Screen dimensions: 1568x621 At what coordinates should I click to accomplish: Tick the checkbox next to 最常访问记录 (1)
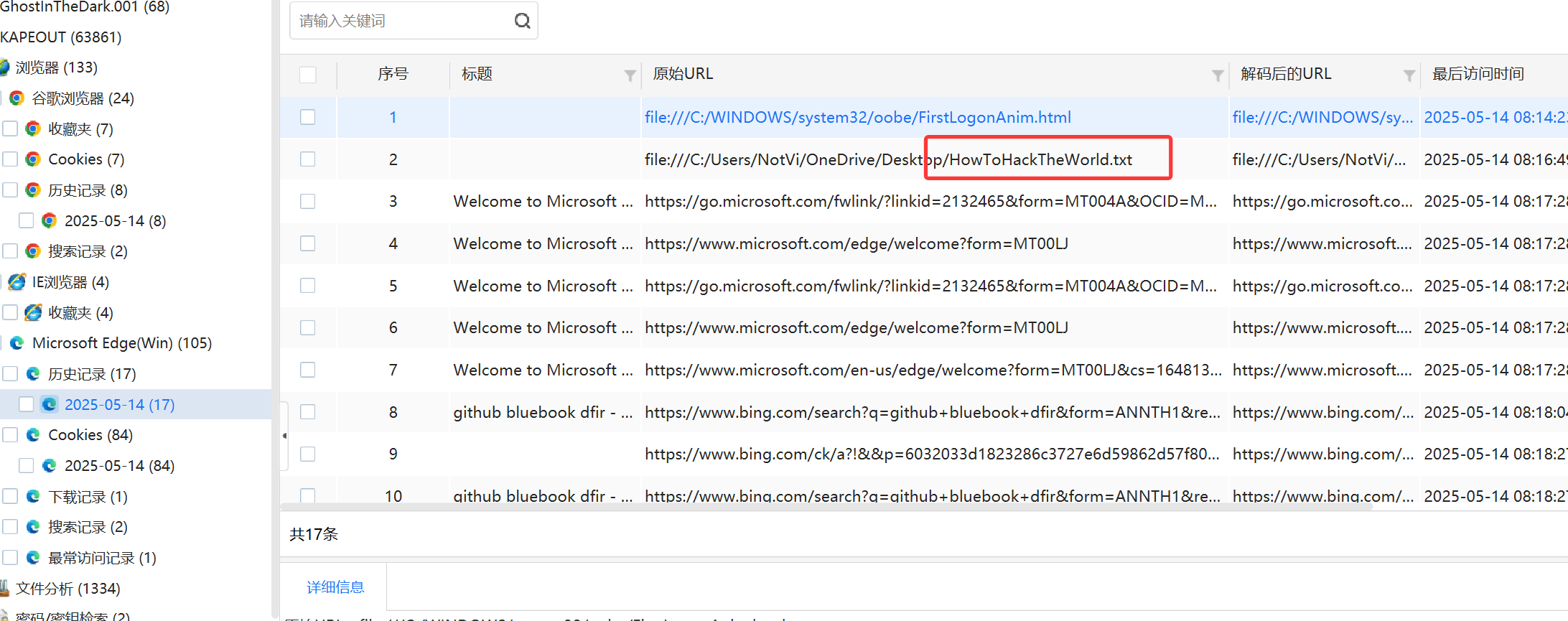point(10,557)
